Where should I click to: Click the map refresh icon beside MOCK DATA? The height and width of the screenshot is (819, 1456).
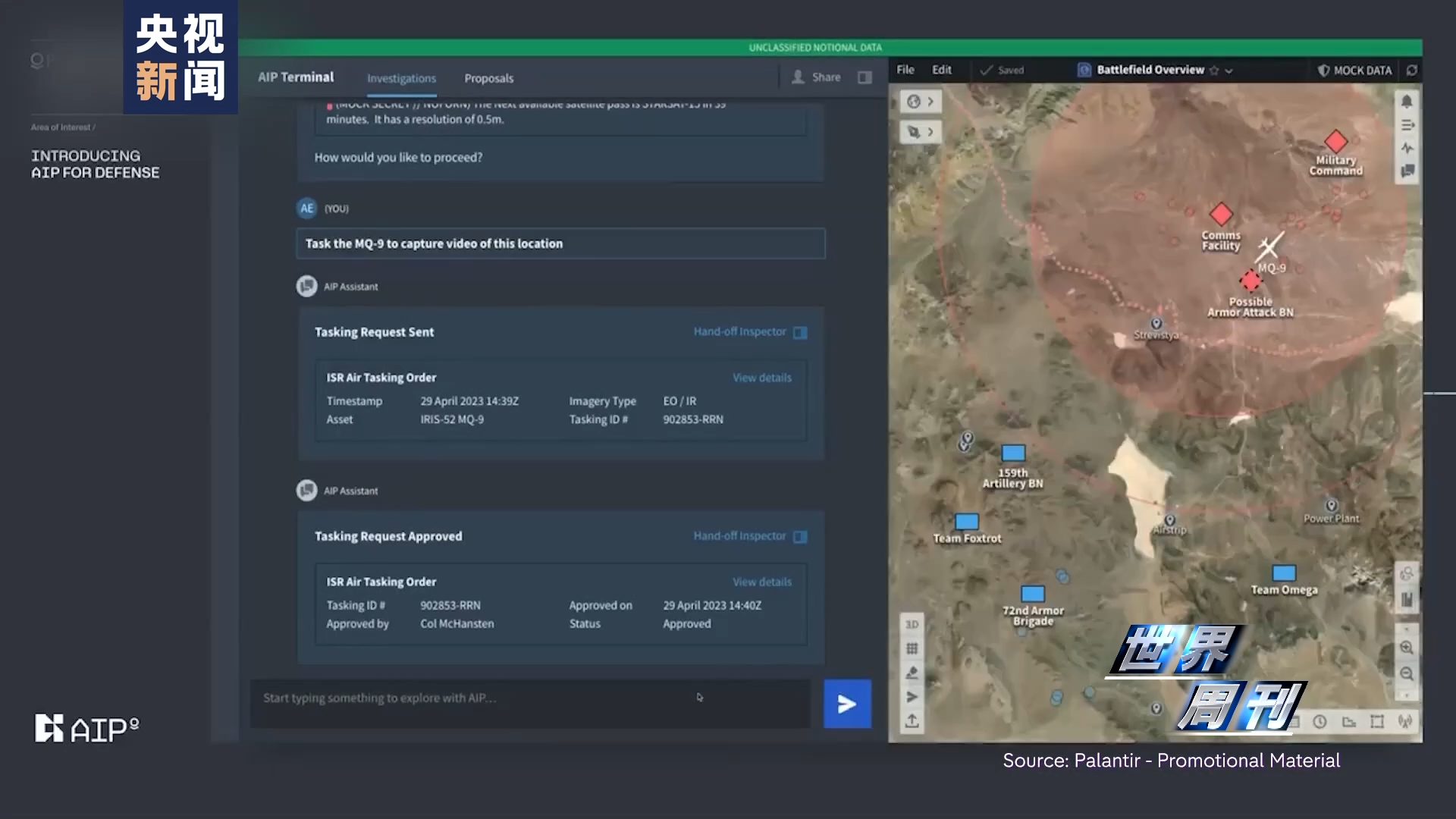[x=1411, y=70]
